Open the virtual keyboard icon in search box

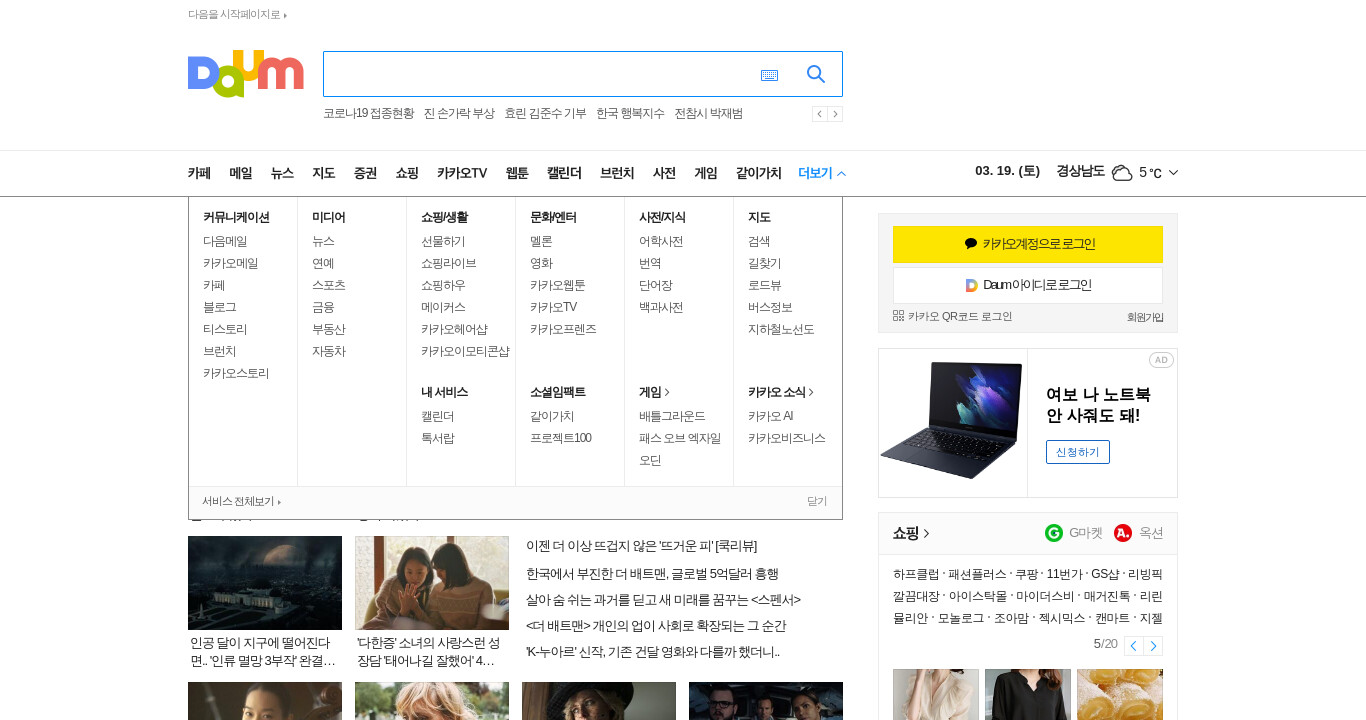pyautogui.click(x=769, y=75)
